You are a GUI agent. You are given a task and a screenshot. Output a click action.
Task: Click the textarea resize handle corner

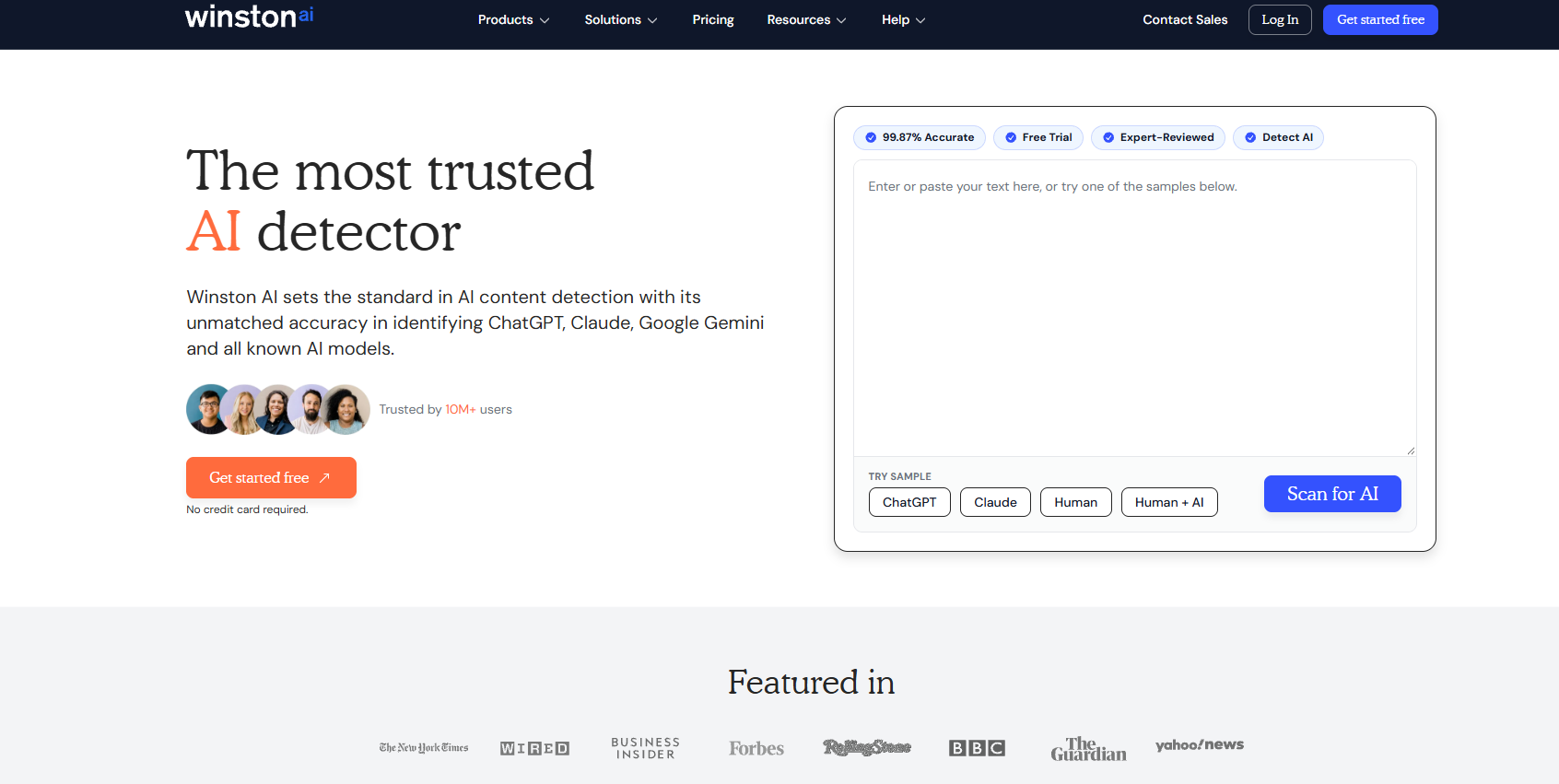1410,450
